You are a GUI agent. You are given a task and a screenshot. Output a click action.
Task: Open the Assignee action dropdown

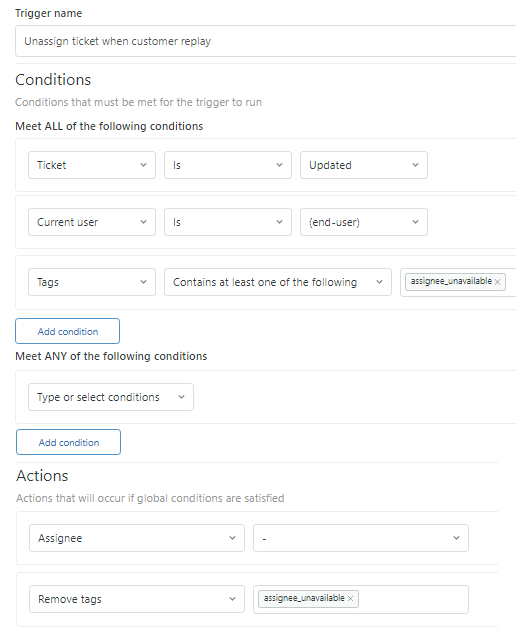click(x=137, y=538)
